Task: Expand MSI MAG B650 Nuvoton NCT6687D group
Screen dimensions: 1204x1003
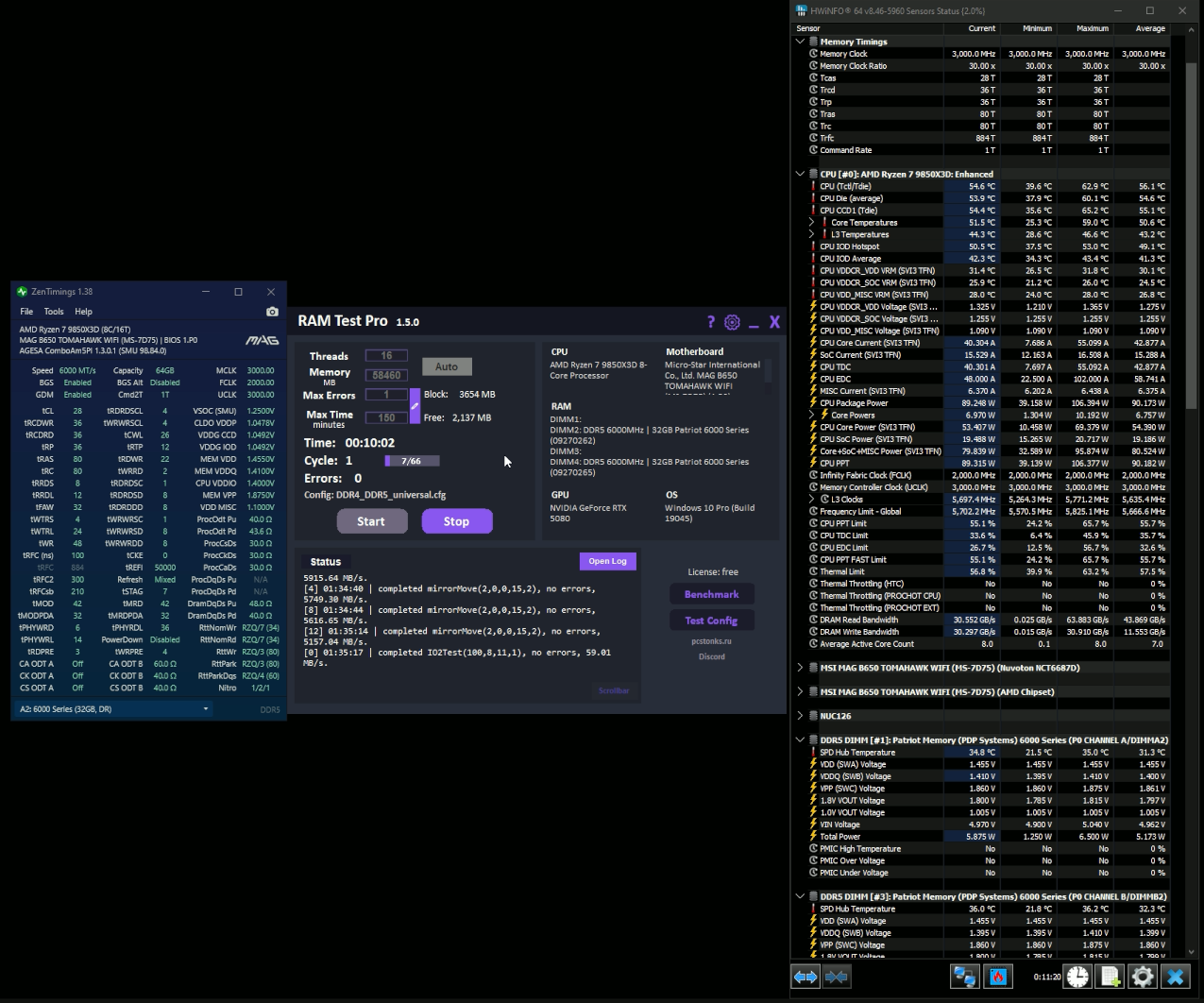Action: (801, 668)
